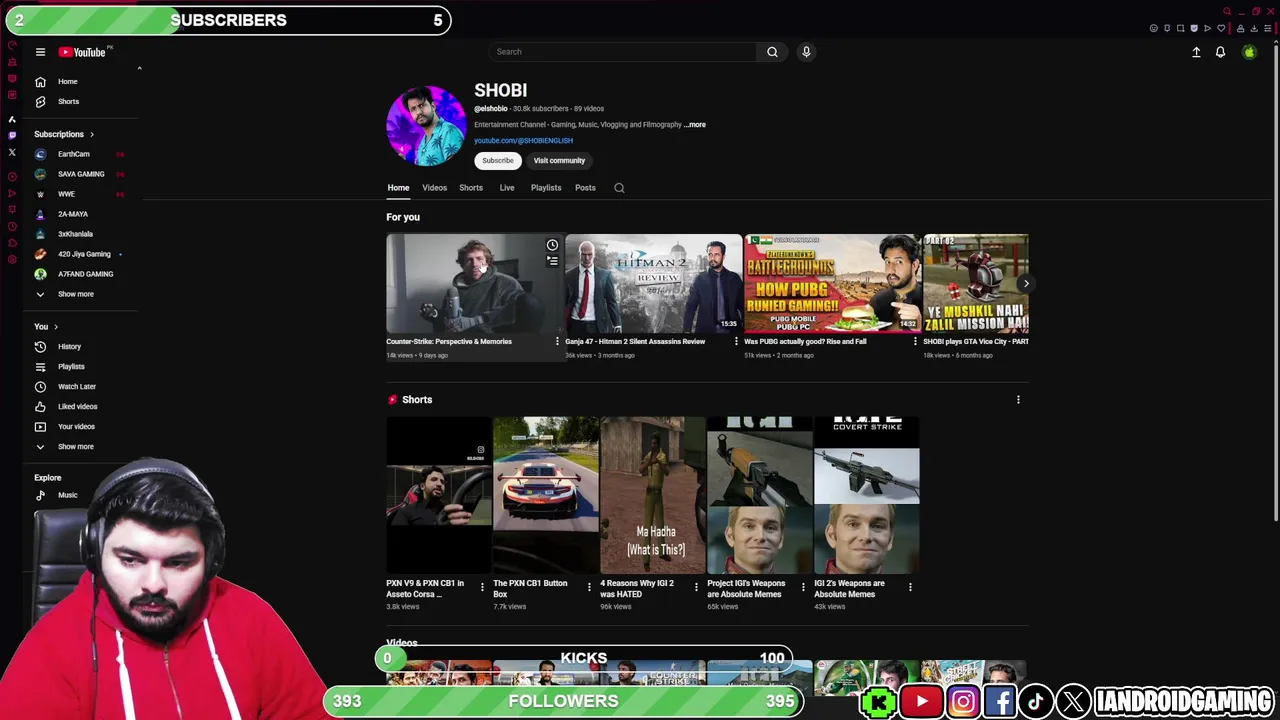Screen dimensions: 1280x720
Task: Add Counter-Strike video to queue
Action: pos(552,261)
